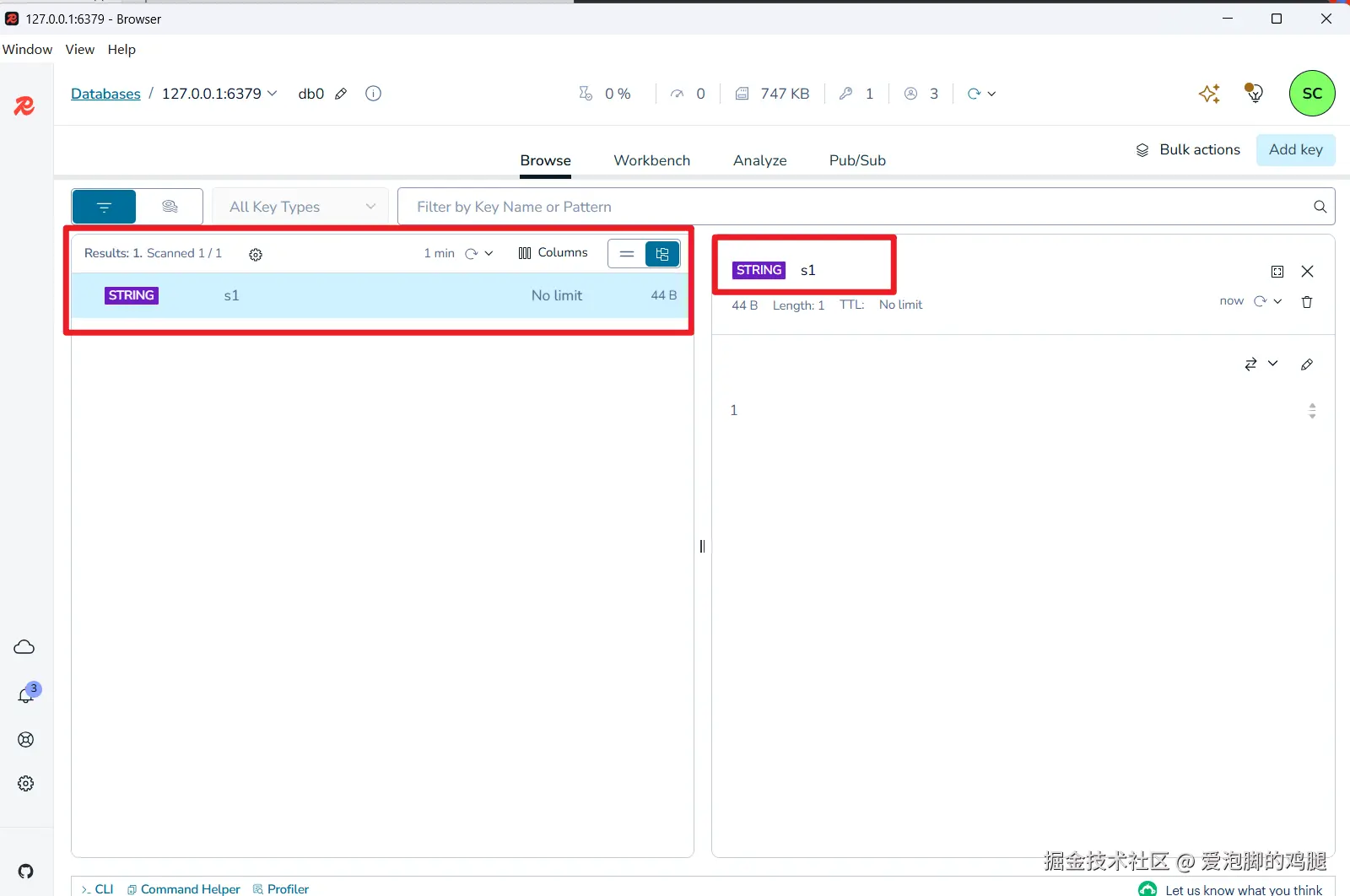This screenshot has height=896, width=1350.
Task: Open the Command Helper panel
Action: pos(183,889)
